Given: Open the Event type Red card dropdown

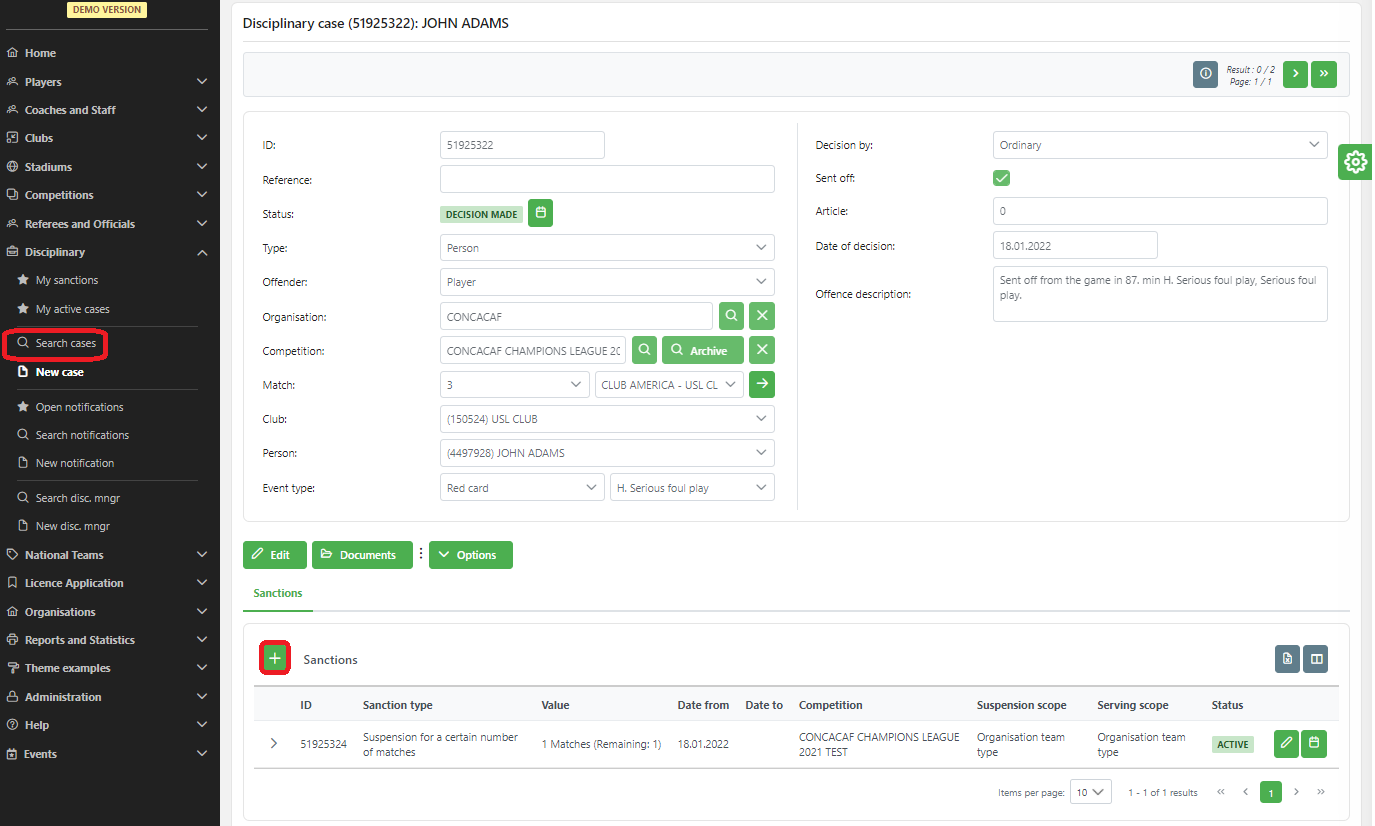Looking at the screenshot, I should (521, 487).
